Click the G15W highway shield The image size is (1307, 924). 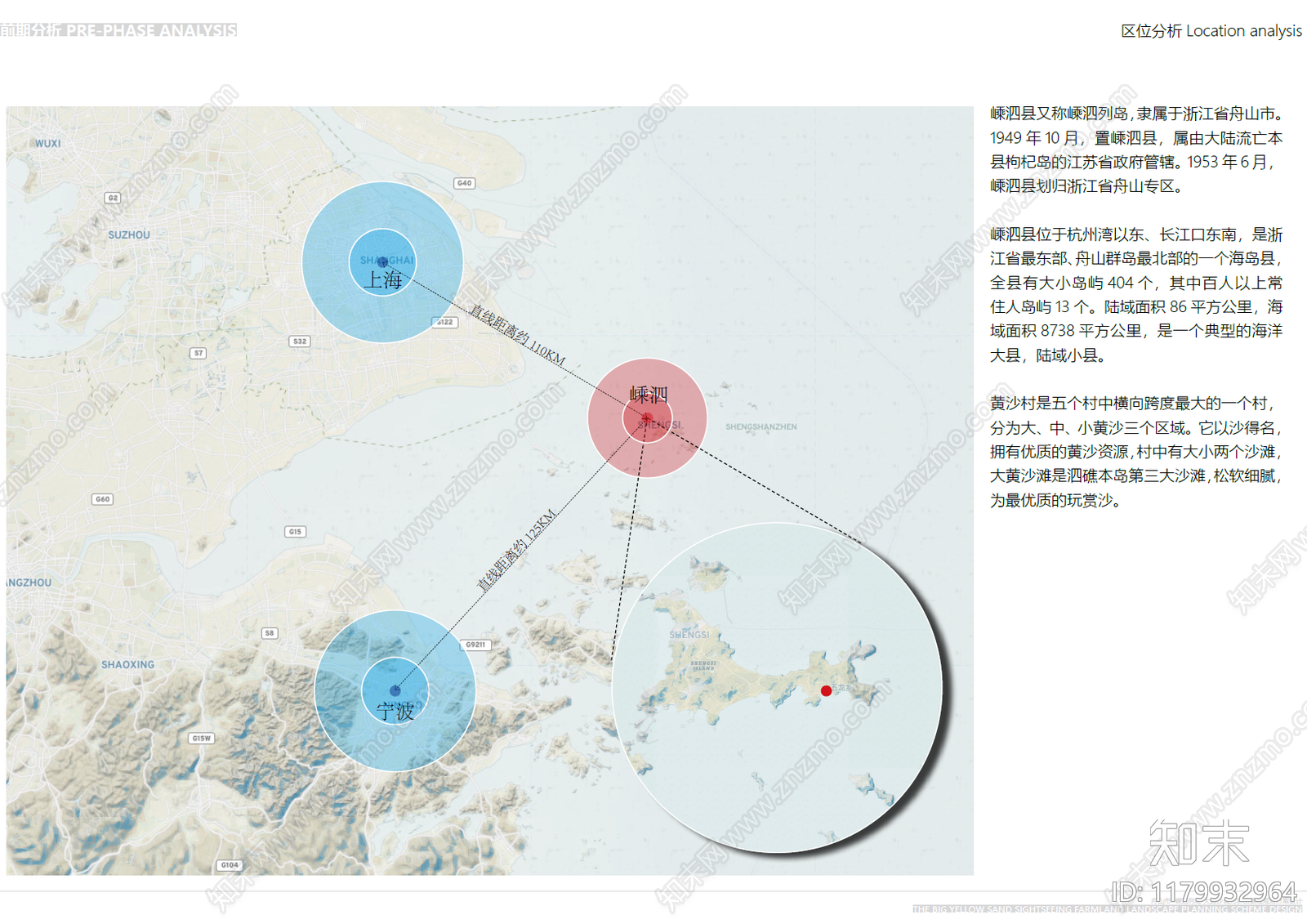click(x=201, y=738)
